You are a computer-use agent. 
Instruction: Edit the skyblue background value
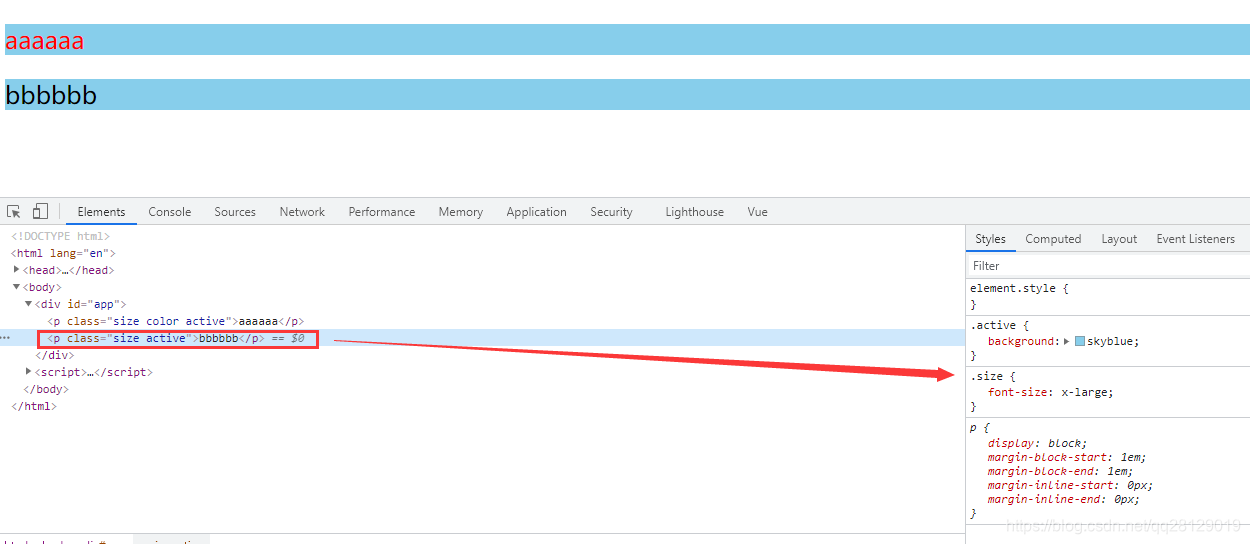click(x=1110, y=342)
